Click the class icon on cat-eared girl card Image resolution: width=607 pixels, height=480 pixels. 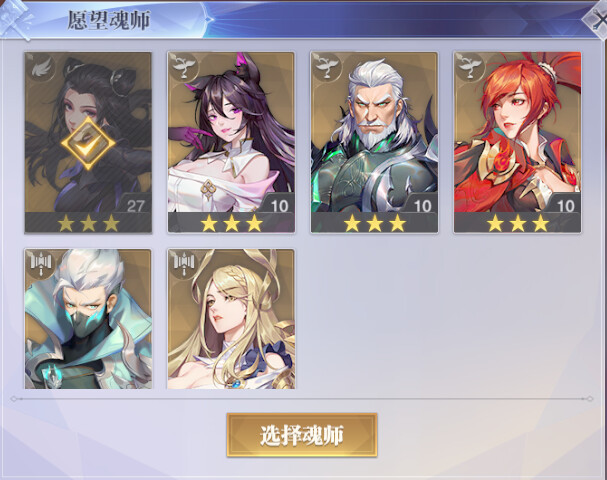pyautogui.click(x=184, y=67)
